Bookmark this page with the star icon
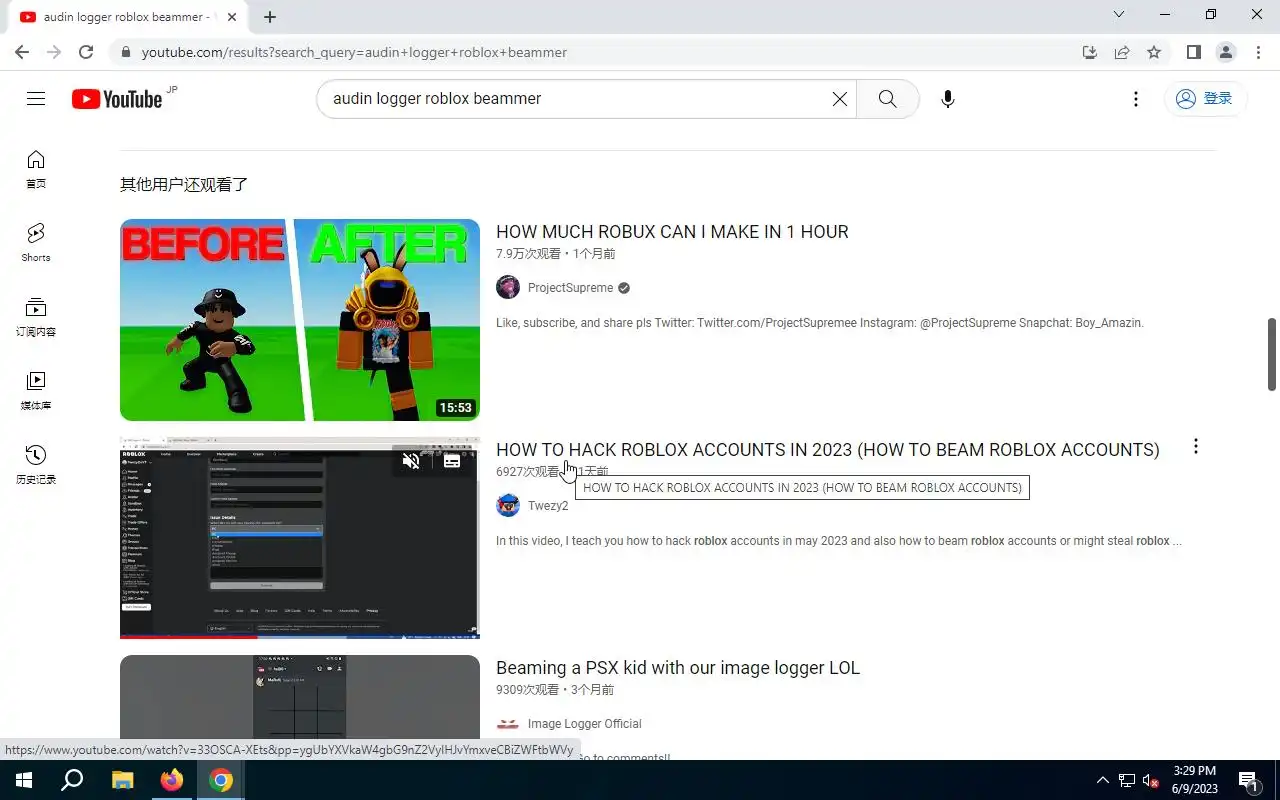The width and height of the screenshot is (1280, 800). 1154,52
